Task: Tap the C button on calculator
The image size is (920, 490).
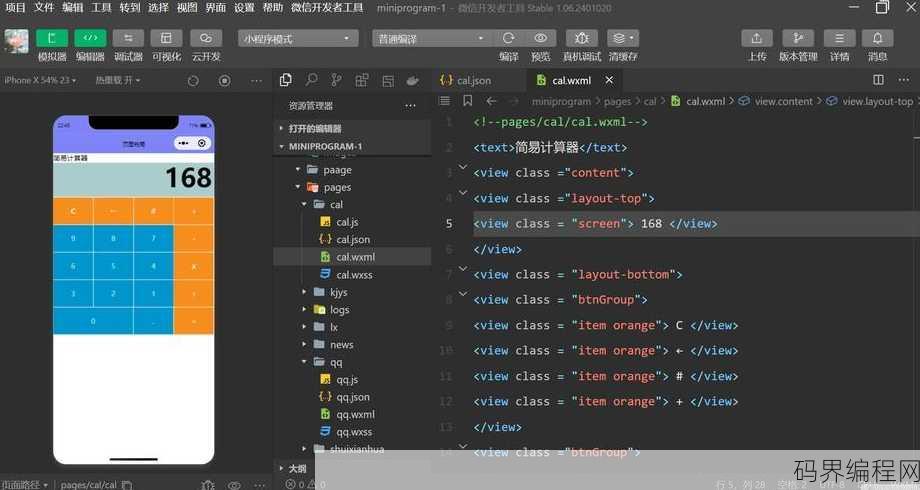Action: pyautogui.click(x=73, y=211)
